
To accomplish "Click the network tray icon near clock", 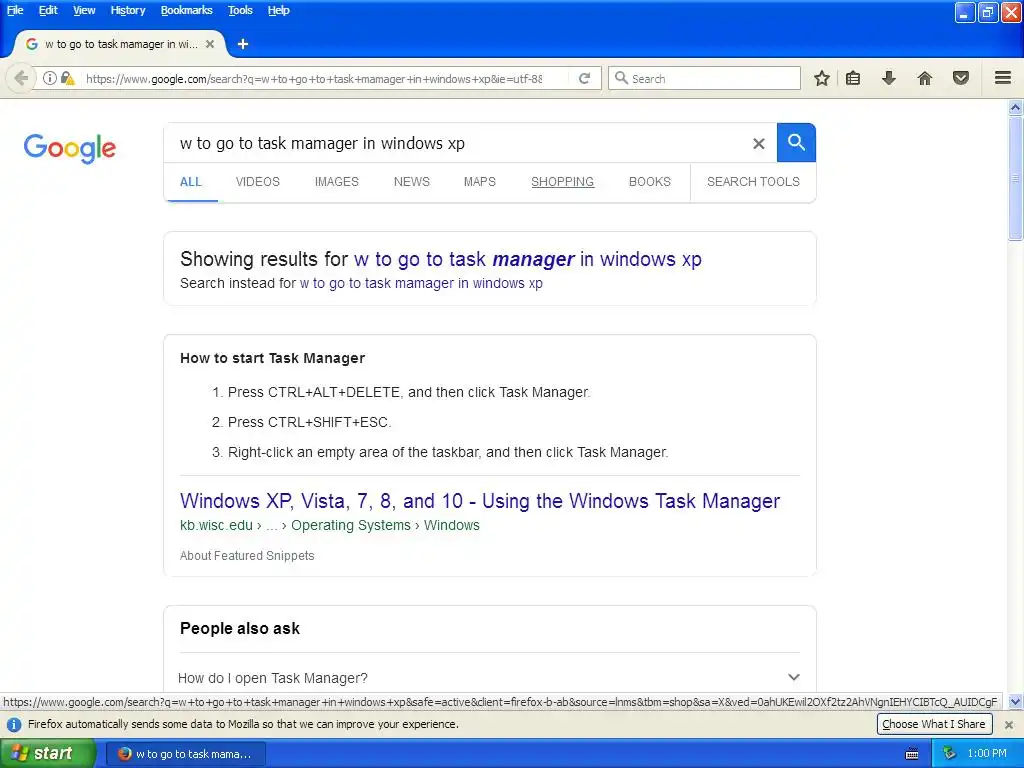I will [x=949, y=754].
